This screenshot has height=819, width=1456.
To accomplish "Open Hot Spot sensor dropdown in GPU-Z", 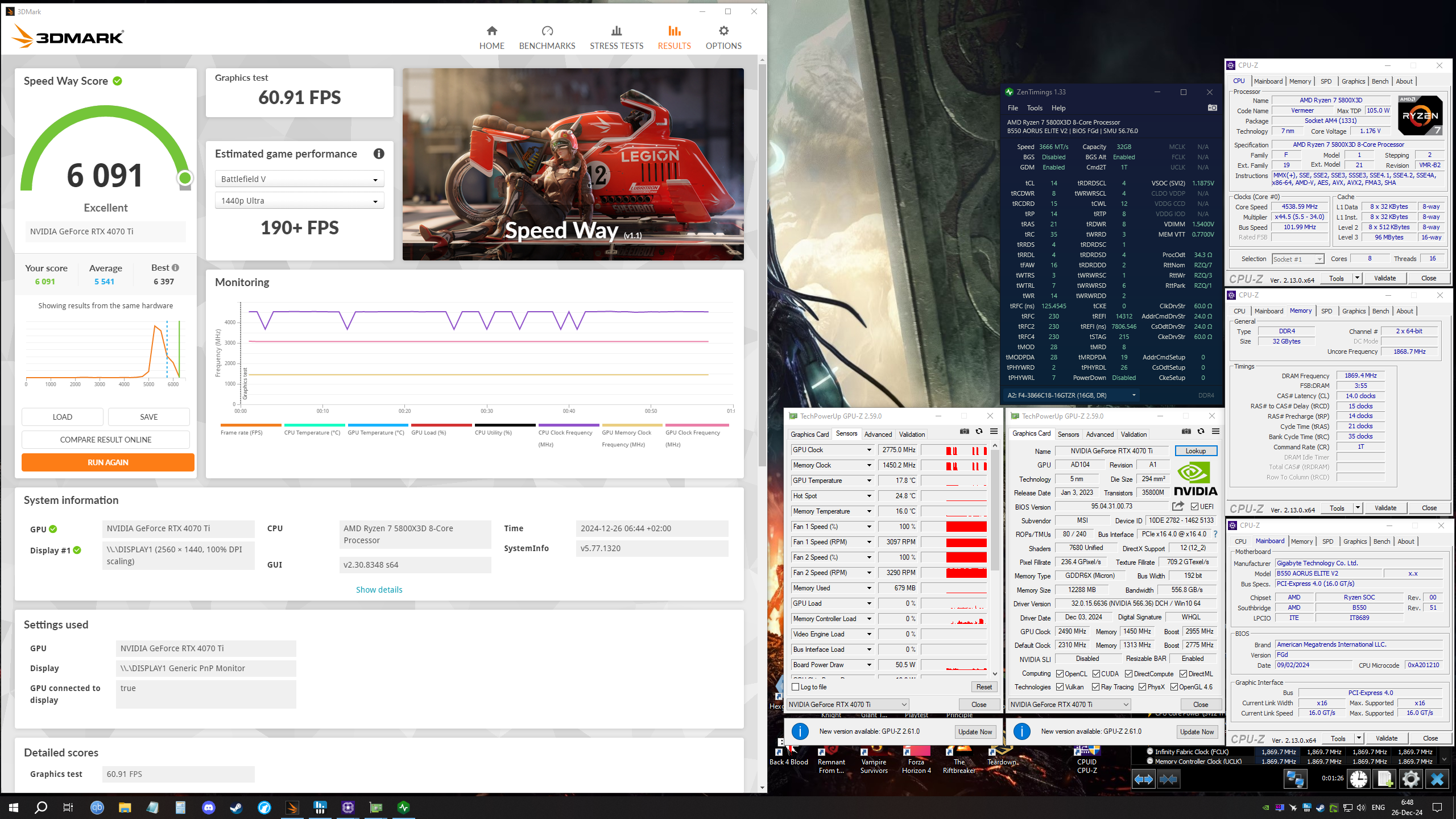I will [x=869, y=496].
